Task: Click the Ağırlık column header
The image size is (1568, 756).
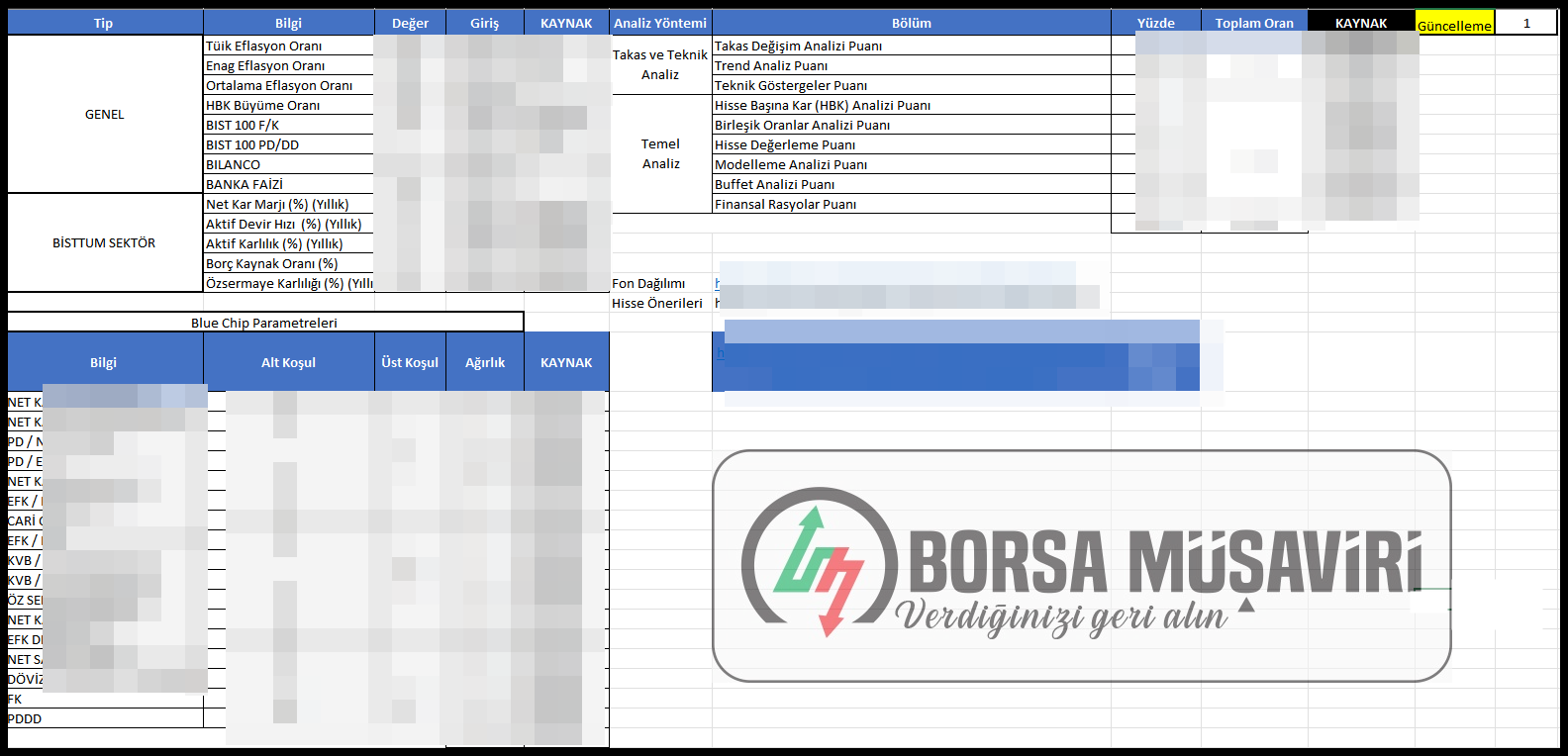Action: point(485,362)
